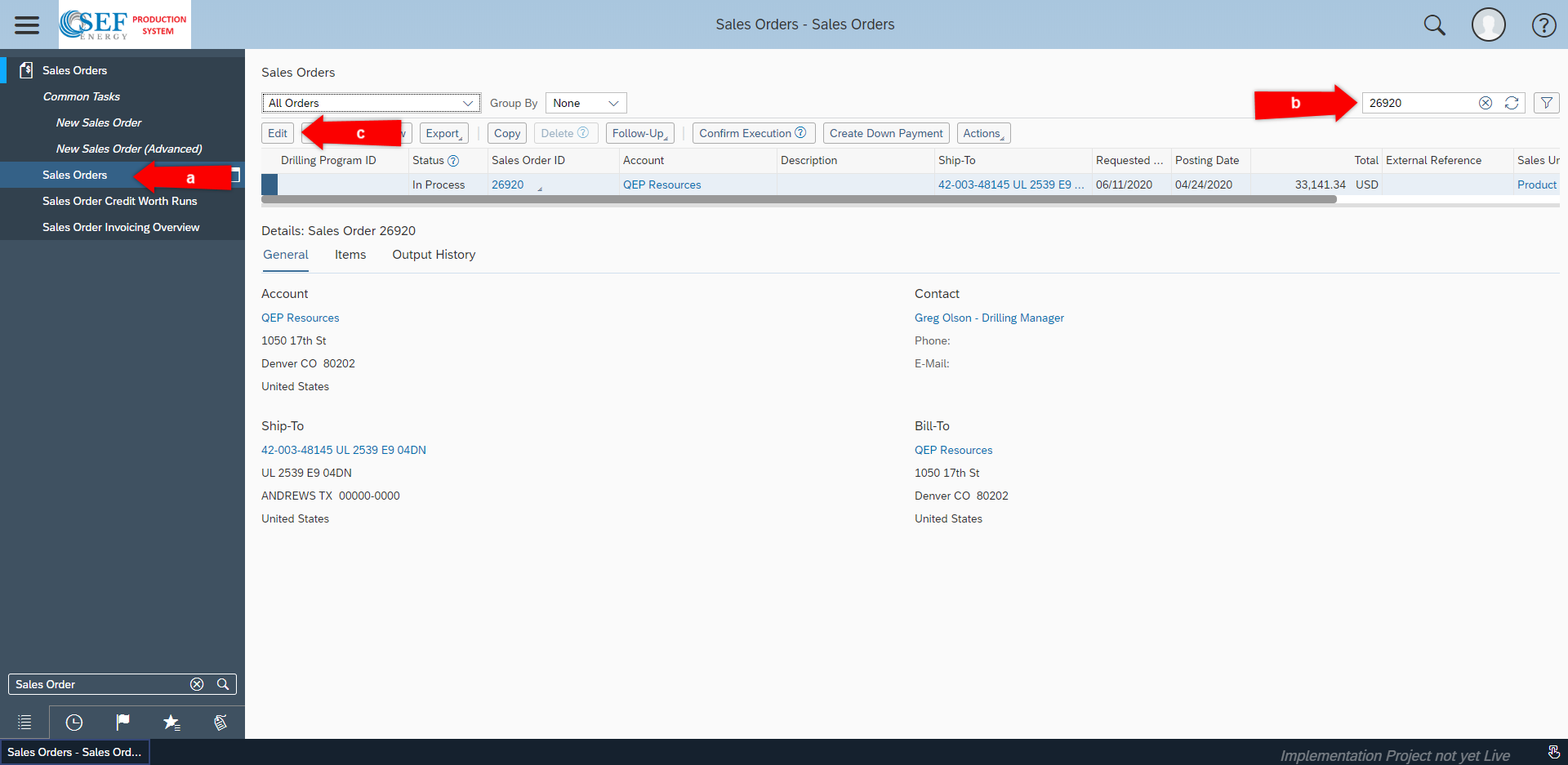Click the External Reference column header
Viewport: 1568px width, 765px height.
pyautogui.click(x=1433, y=160)
